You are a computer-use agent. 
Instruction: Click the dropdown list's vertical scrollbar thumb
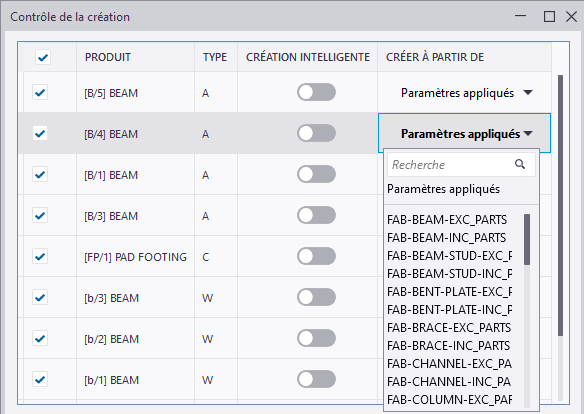point(527,239)
